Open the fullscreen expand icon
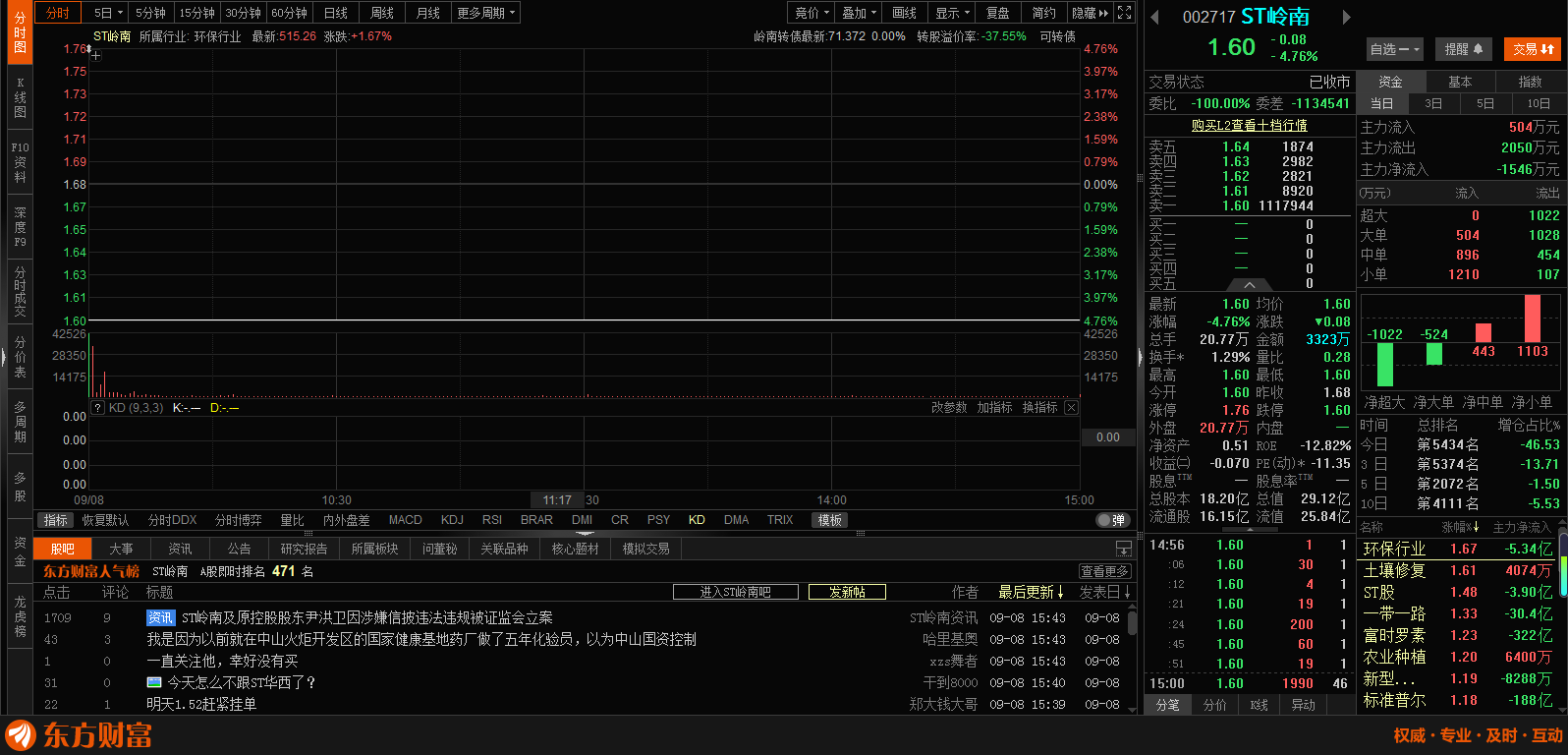The image size is (1568, 755). coord(1124,13)
